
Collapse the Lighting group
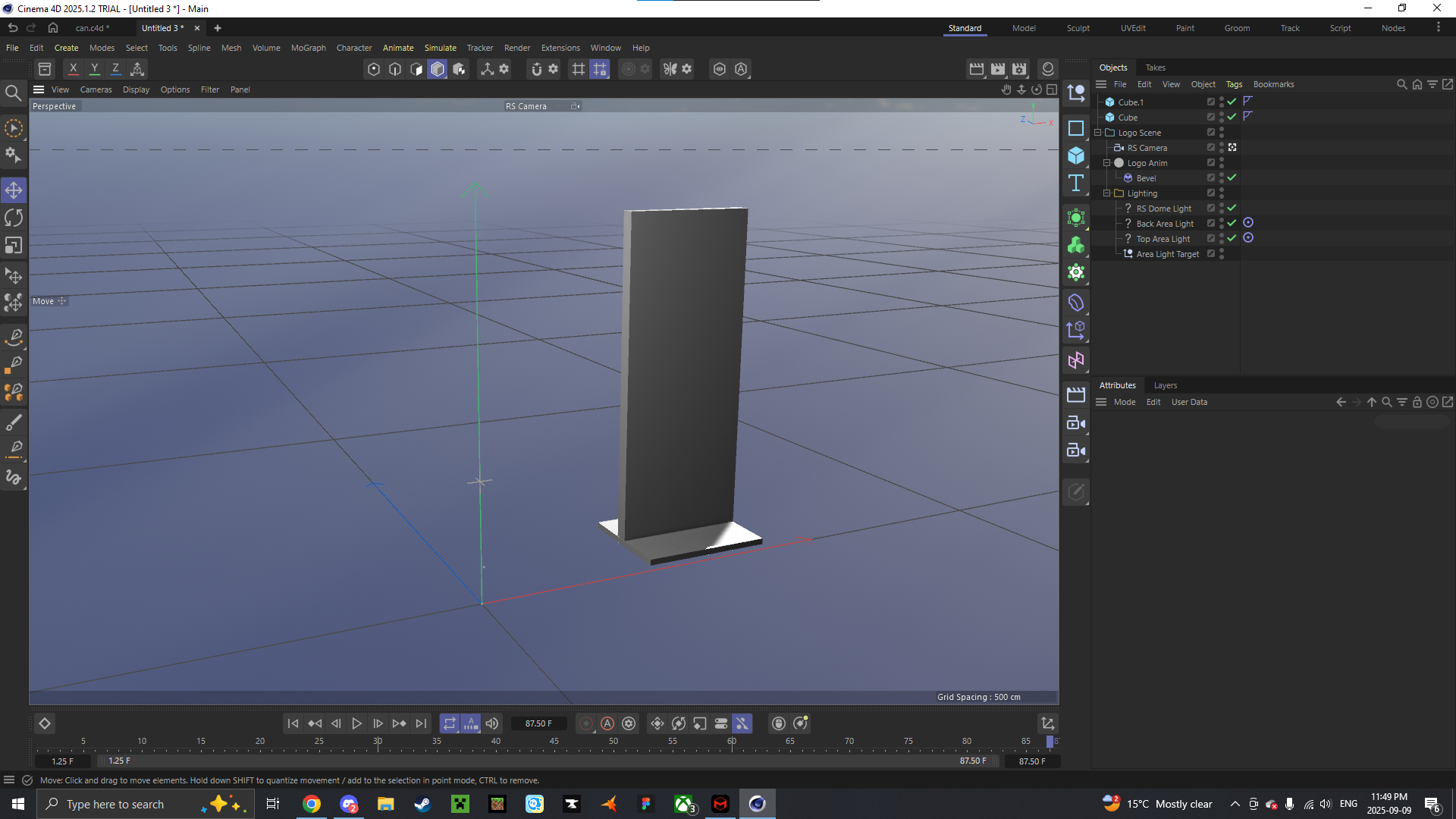pyautogui.click(x=1106, y=193)
